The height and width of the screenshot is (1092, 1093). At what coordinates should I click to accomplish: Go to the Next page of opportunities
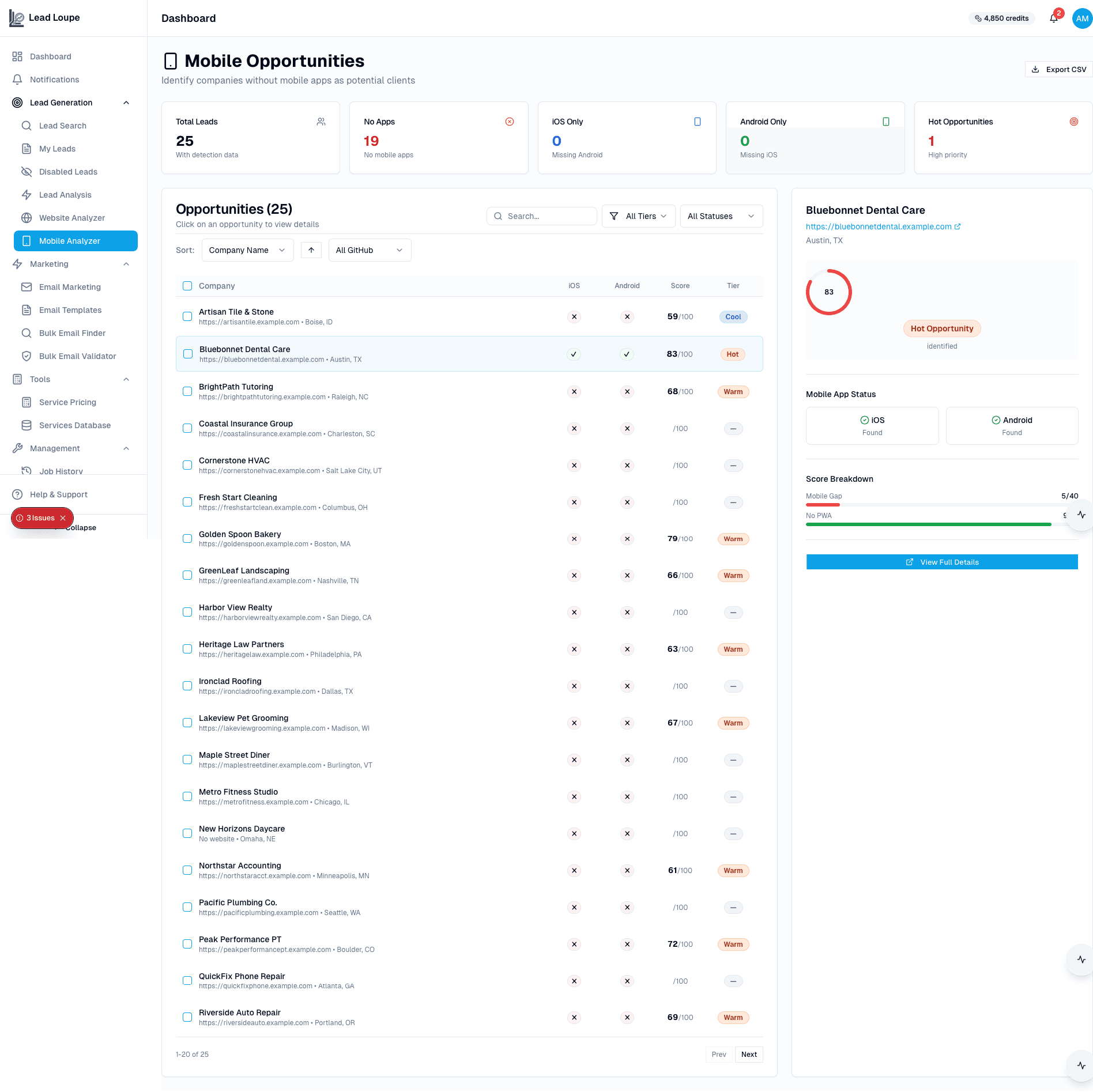click(x=749, y=1055)
